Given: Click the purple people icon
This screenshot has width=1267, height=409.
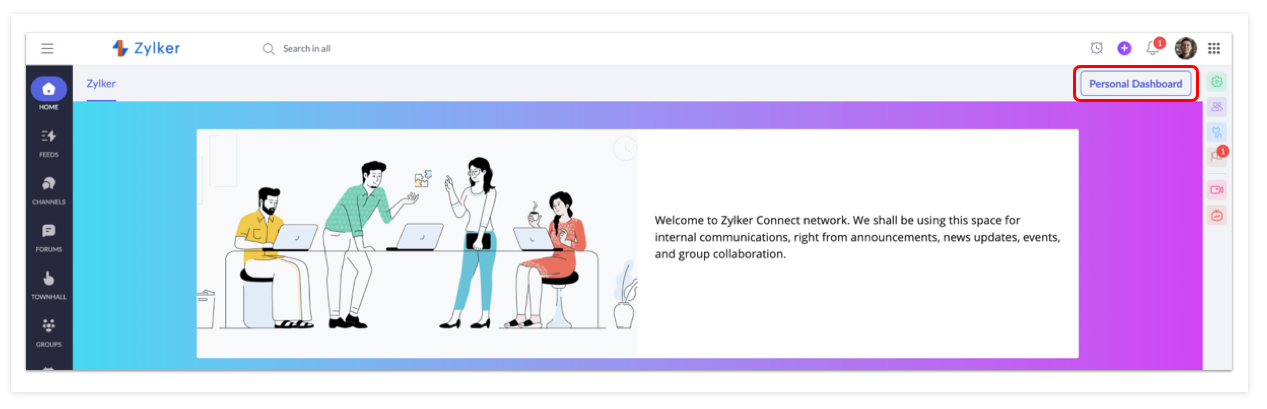Looking at the screenshot, I should [1217, 107].
